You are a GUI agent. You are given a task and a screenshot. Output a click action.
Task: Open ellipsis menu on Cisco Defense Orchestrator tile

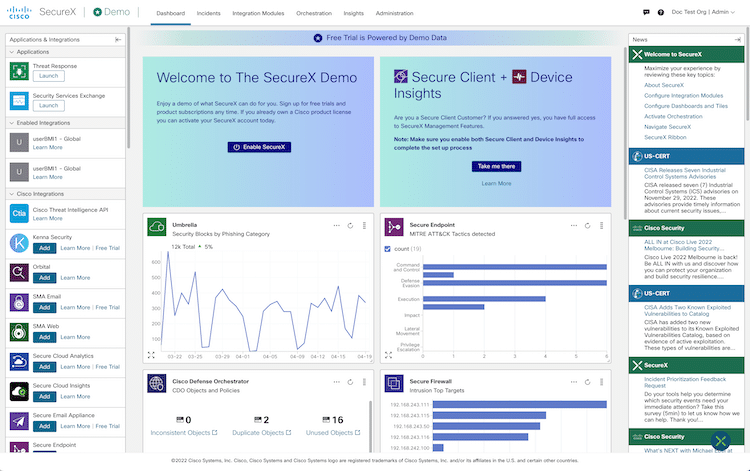[337, 382]
